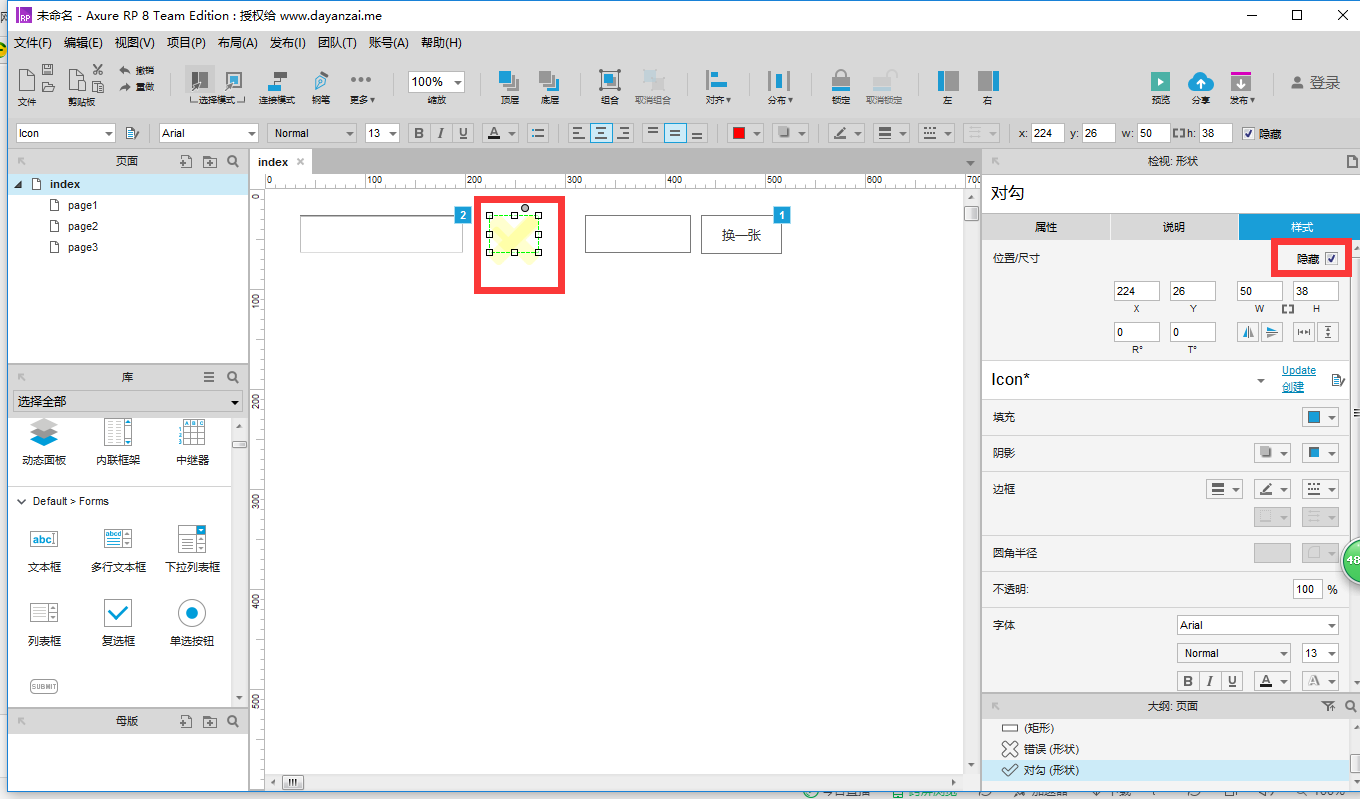Screen dimensions: 1360x799
Task: Open the 布局(A) menu
Action: point(237,43)
